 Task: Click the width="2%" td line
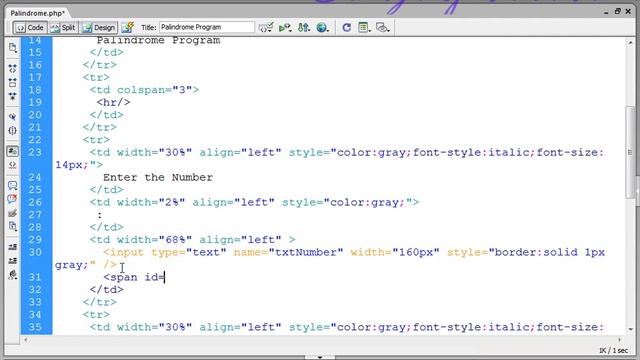[x=254, y=202]
